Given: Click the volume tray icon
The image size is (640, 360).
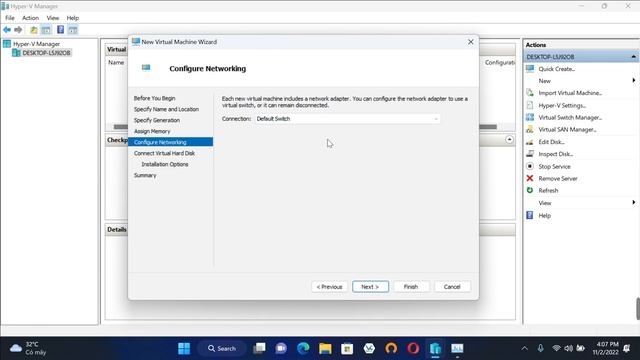Looking at the screenshot, I should (568, 348).
